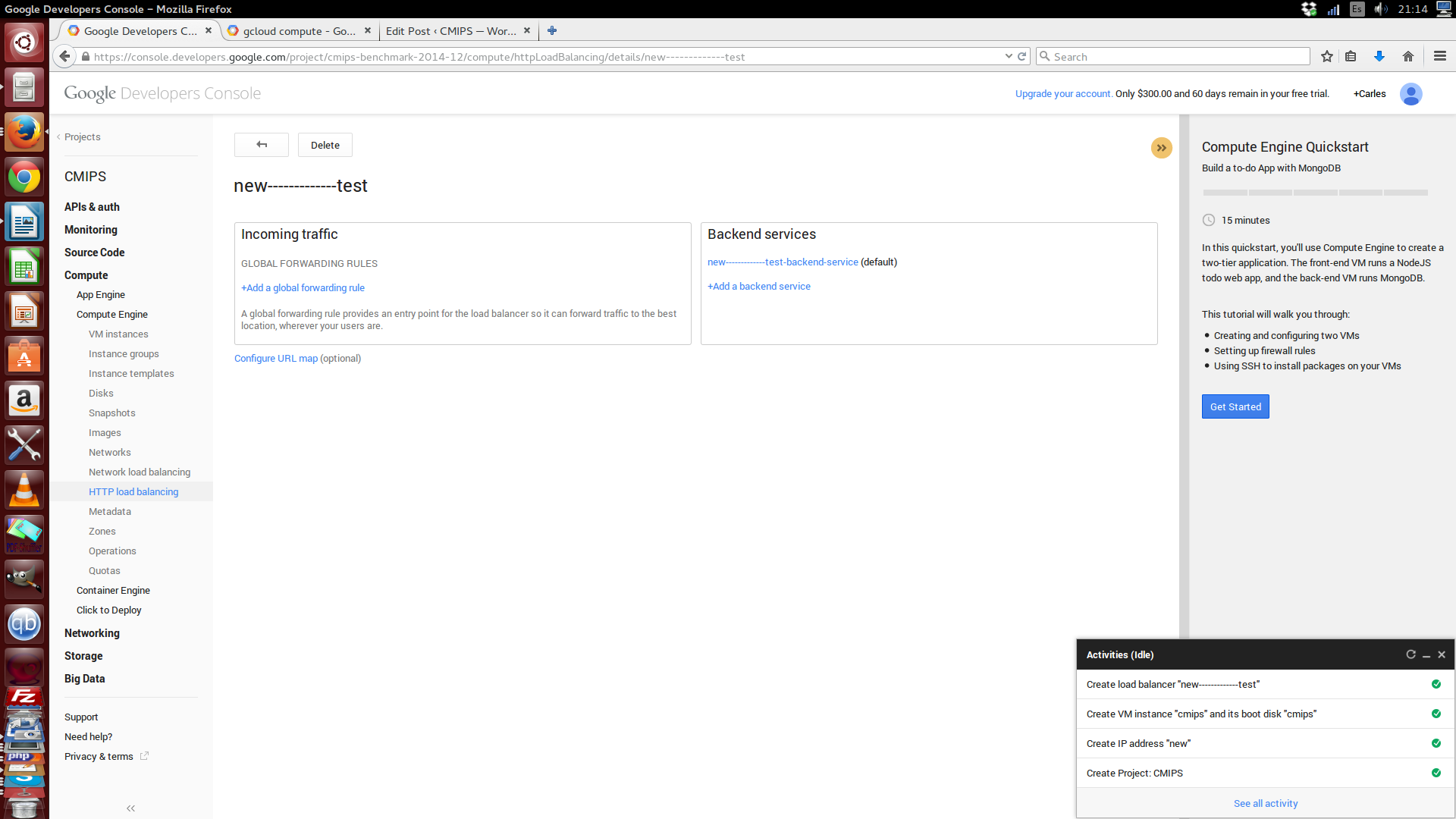The width and height of the screenshot is (1456, 819).
Task: Open System Settings tools icon in dock
Action: coord(24,445)
